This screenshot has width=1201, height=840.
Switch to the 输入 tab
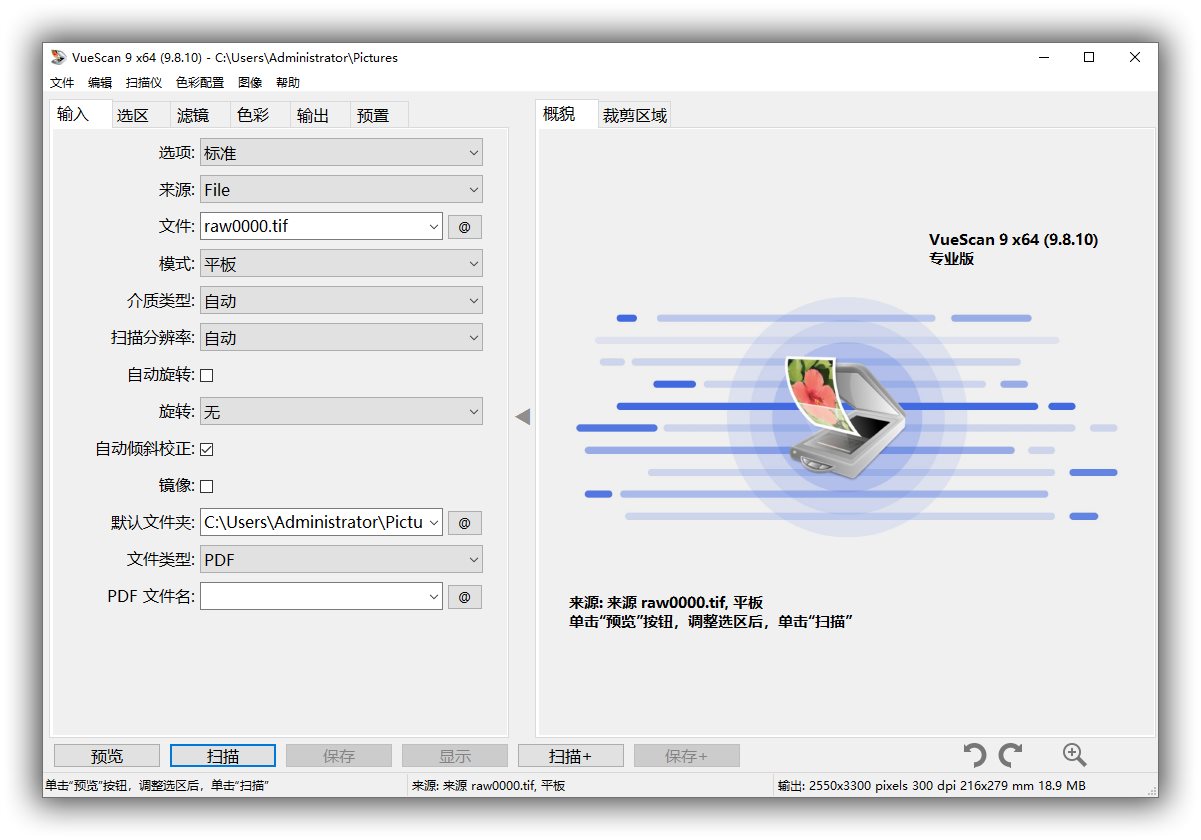tap(81, 114)
